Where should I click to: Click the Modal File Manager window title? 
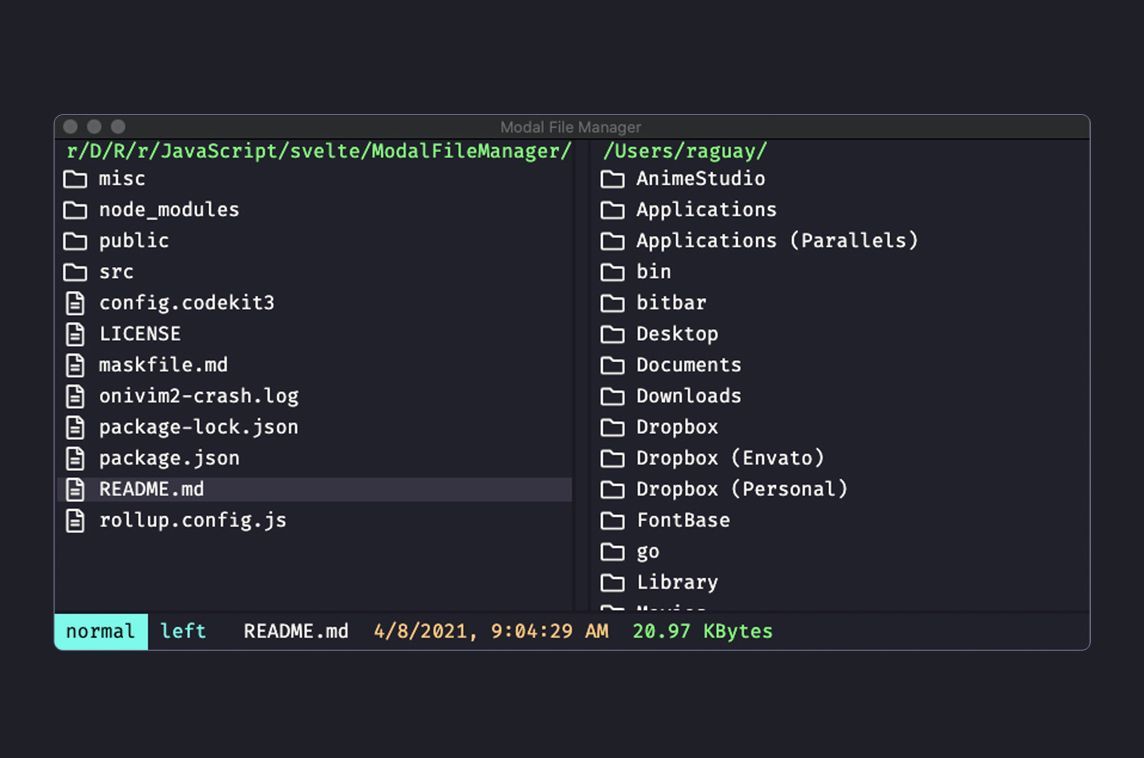(571, 127)
